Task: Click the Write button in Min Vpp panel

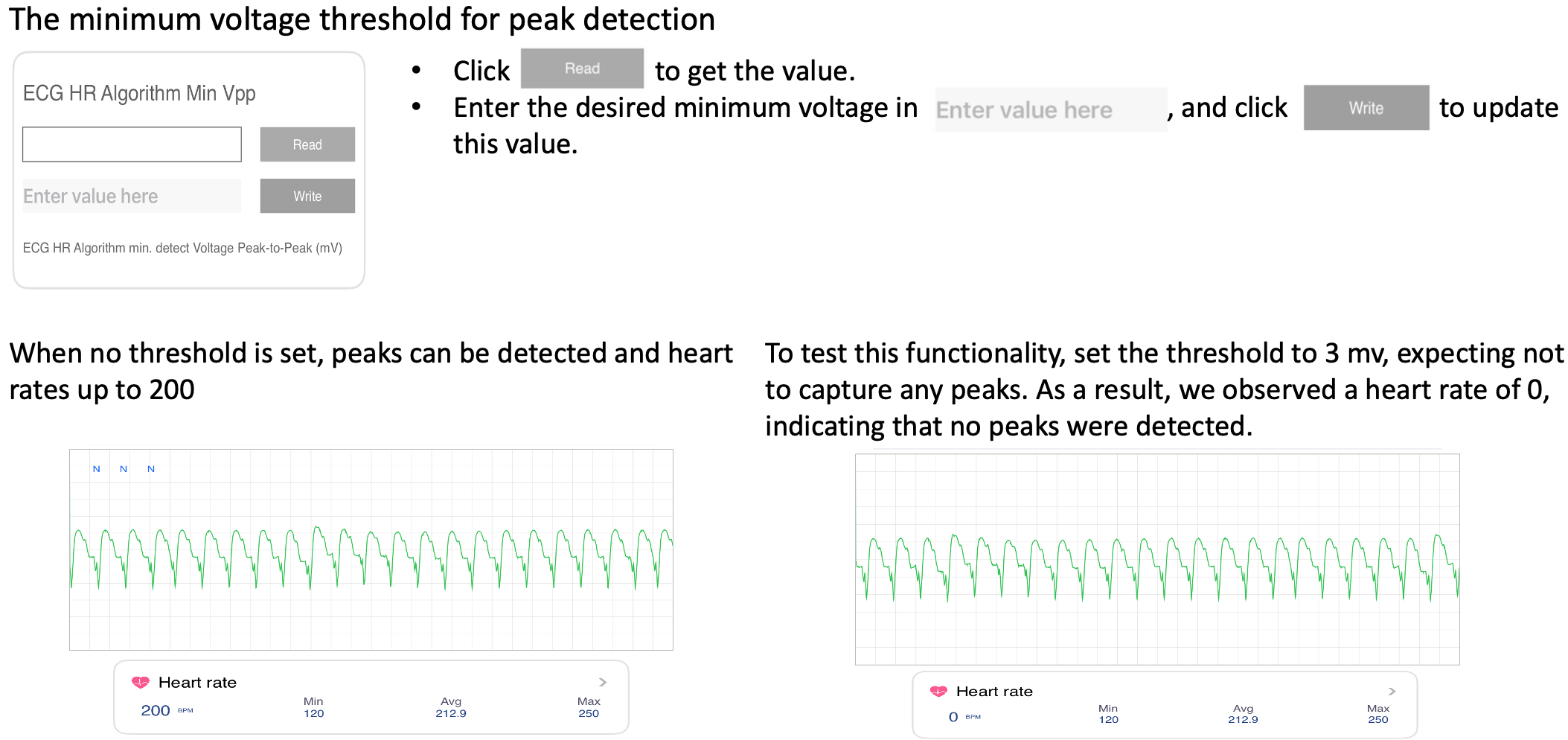Action: (307, 196)
